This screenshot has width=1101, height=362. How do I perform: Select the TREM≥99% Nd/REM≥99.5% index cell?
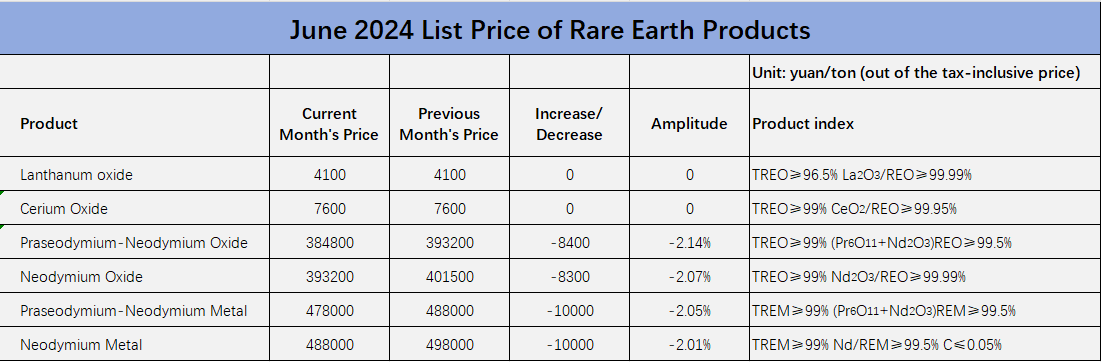coord(925,344)
